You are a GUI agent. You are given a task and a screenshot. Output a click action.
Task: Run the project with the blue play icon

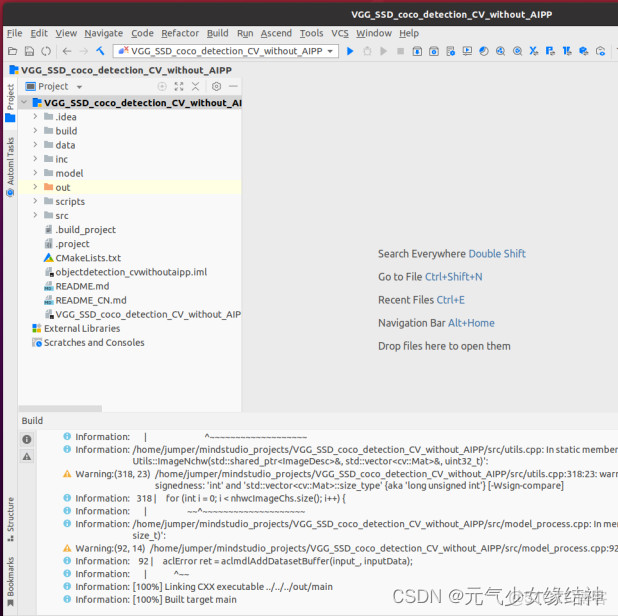click(x=350, y=51)
